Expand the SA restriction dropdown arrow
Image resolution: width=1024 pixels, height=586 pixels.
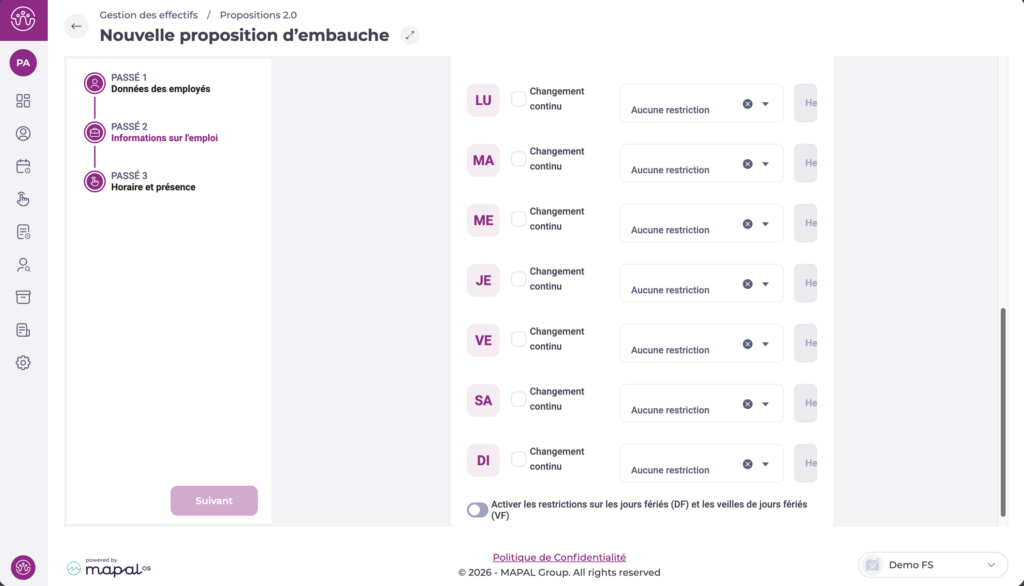click(765, 404)
